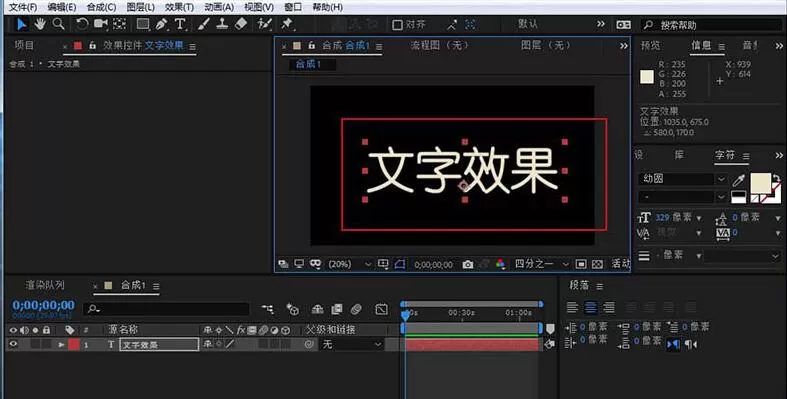This screenshot has width=787, height=399.
Task: Select the Zoom magnifier tool
Action: point(59,24)
